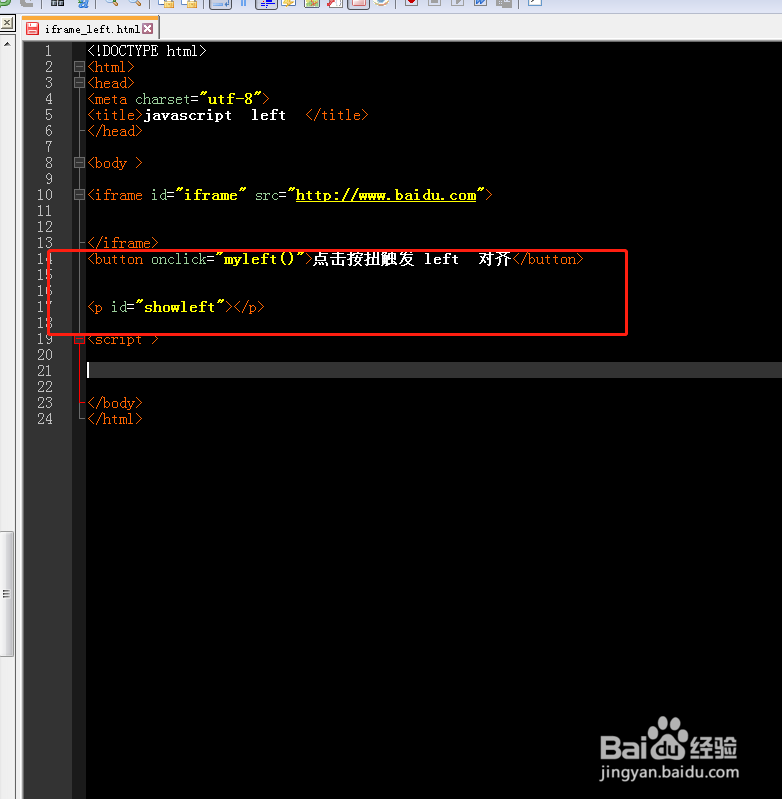782x799 pixels.
Task: Place cursor on highlighted line 21
Action: click(434, 370)
